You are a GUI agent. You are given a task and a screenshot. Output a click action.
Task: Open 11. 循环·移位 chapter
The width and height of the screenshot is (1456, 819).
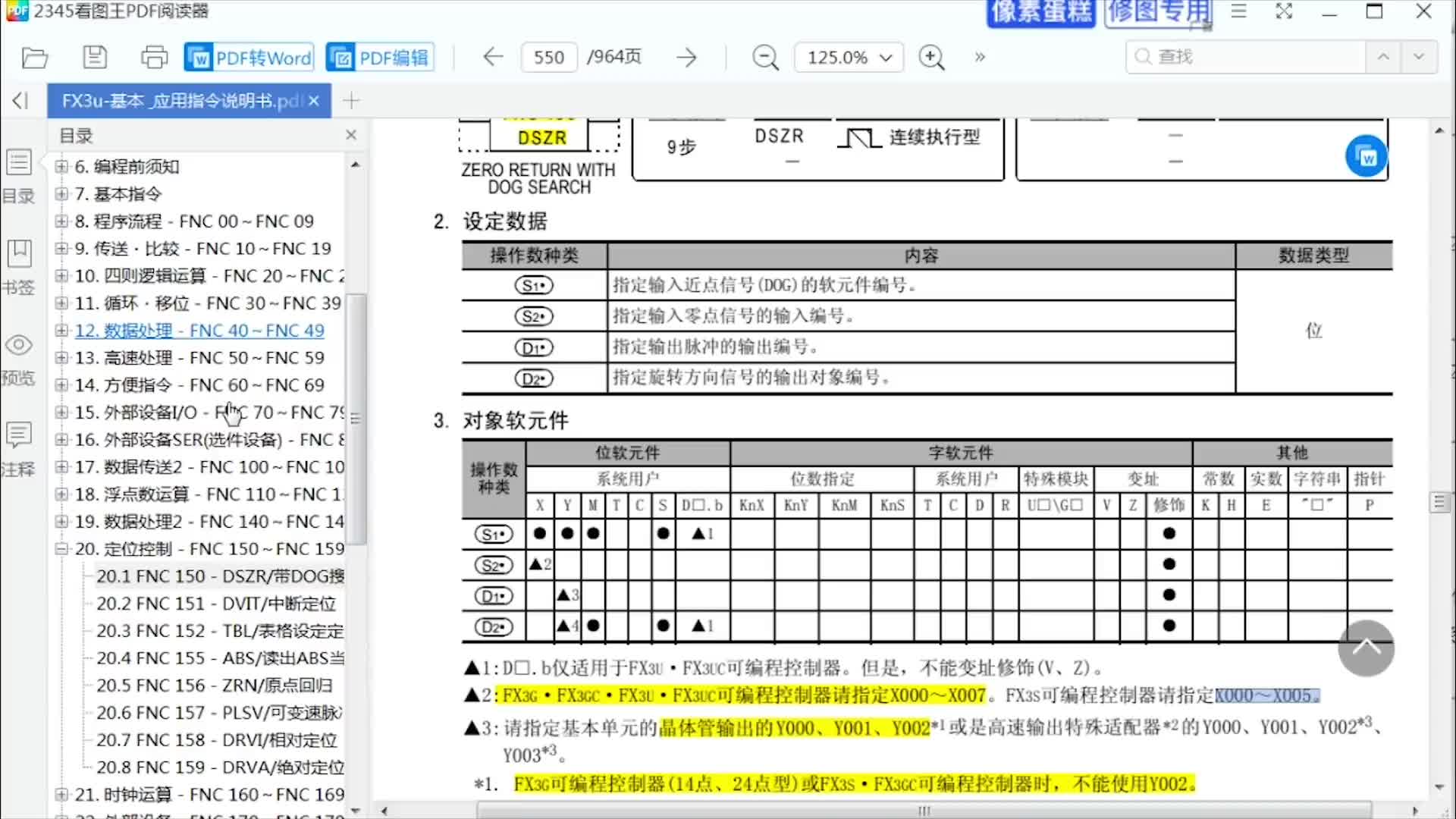[208, 303]
